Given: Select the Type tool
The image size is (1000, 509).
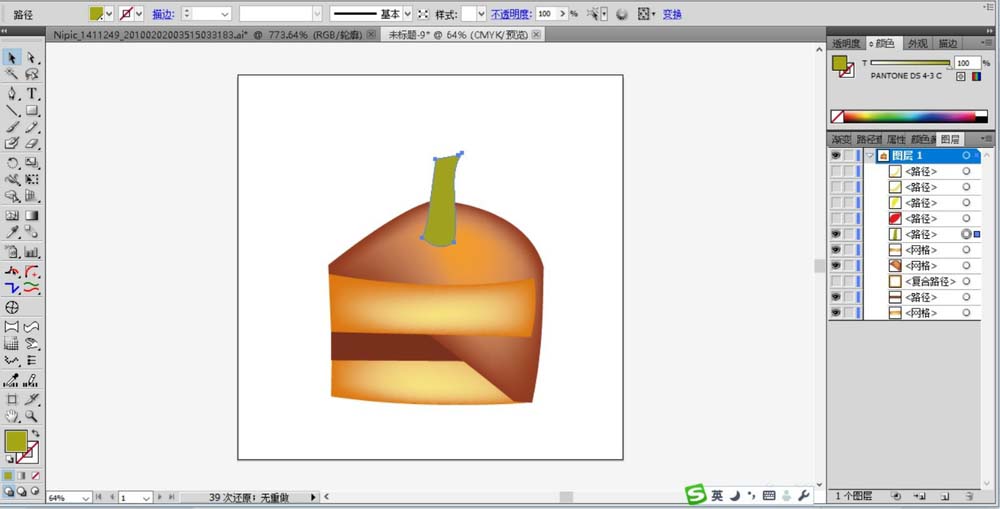Looking at the screenshot, I should tap(32, 93).
